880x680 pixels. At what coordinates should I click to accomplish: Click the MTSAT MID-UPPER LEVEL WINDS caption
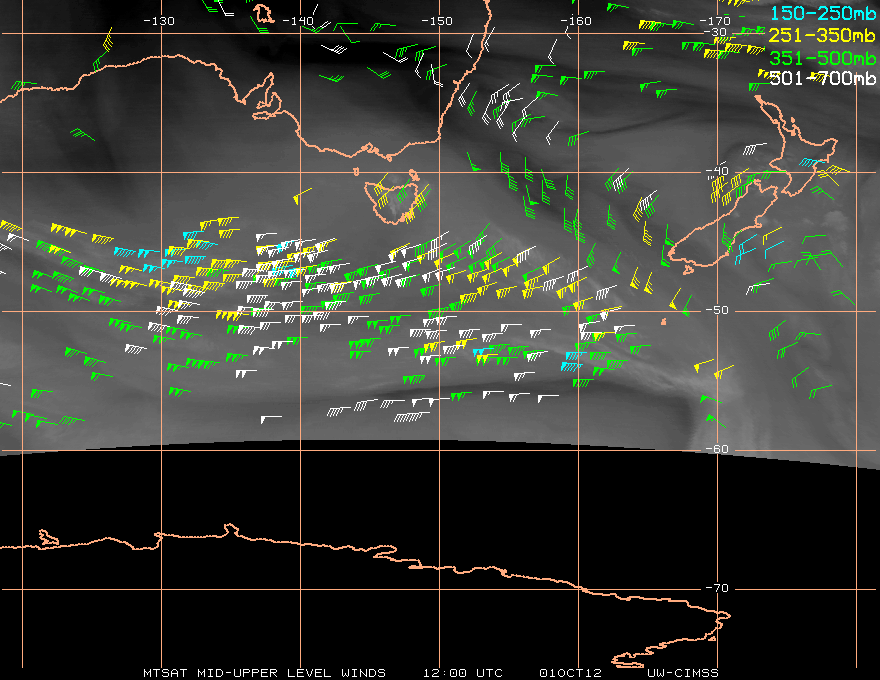coord(264,673)
